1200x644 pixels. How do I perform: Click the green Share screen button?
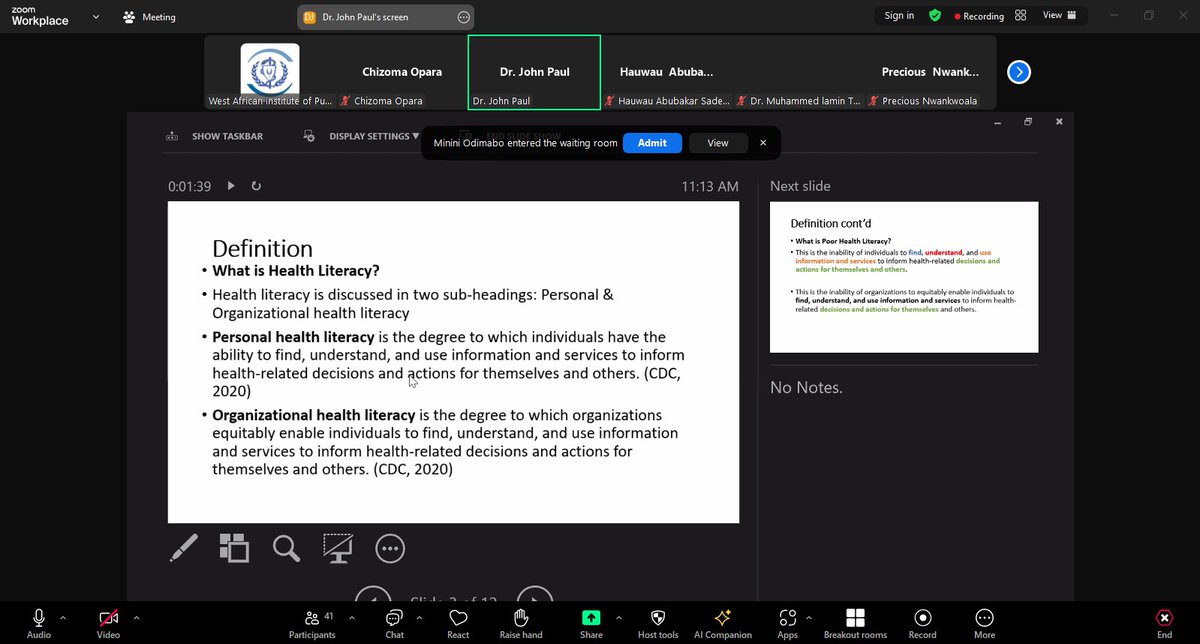pos(591,618)
